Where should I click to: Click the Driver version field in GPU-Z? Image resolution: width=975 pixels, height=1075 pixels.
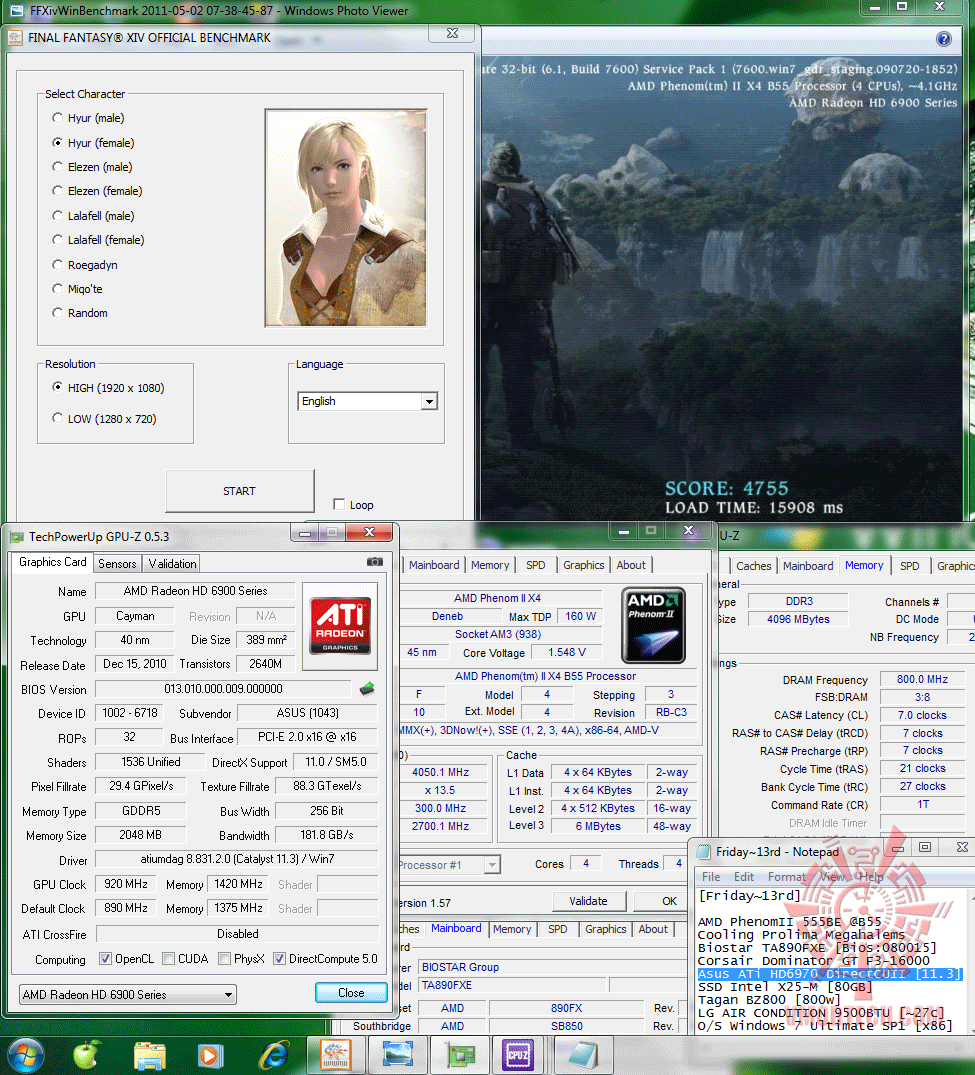click(x=237, y=858)
